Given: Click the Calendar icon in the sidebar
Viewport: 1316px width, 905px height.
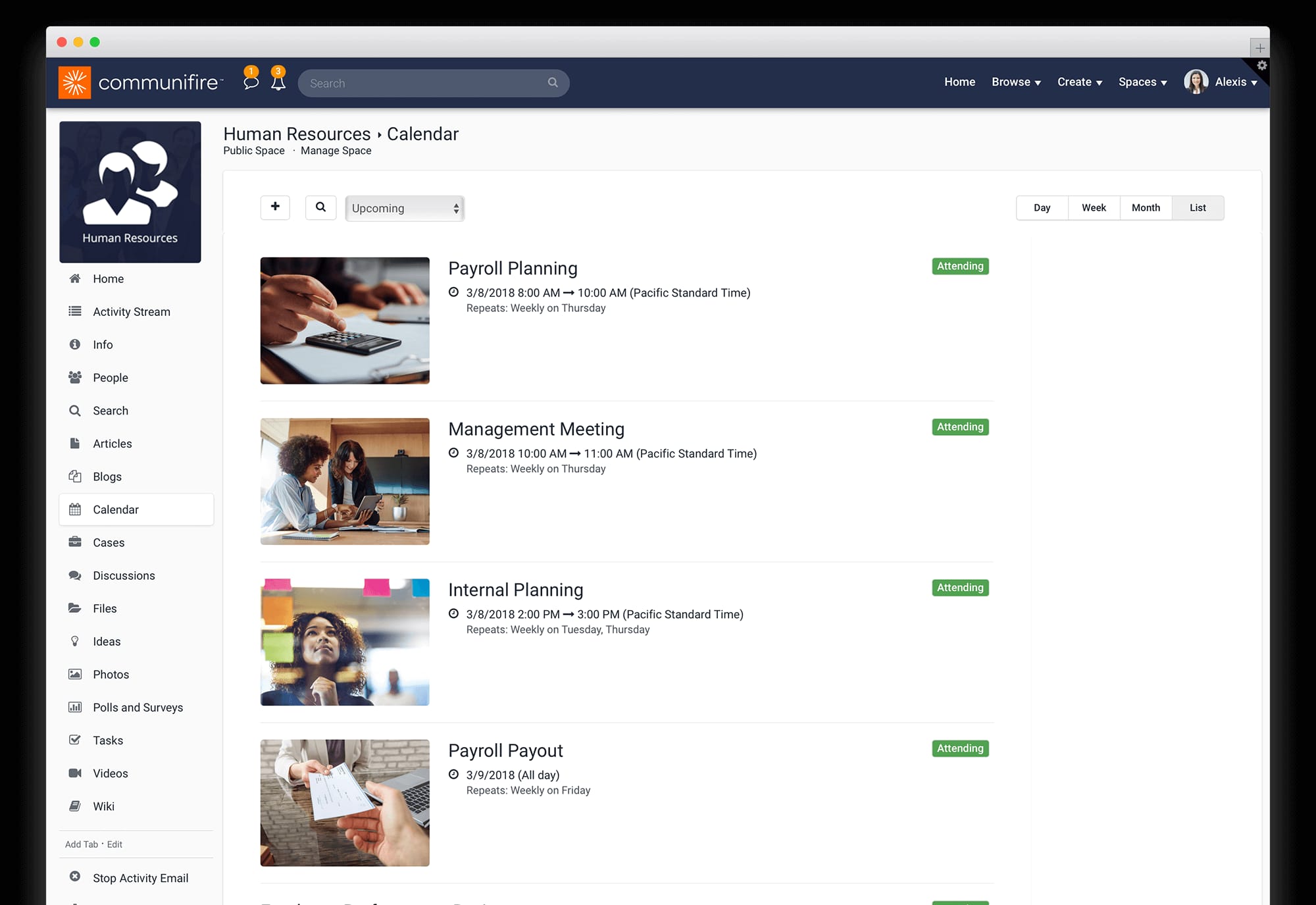Looking at the screenshot, I should [x=75, y=509].
